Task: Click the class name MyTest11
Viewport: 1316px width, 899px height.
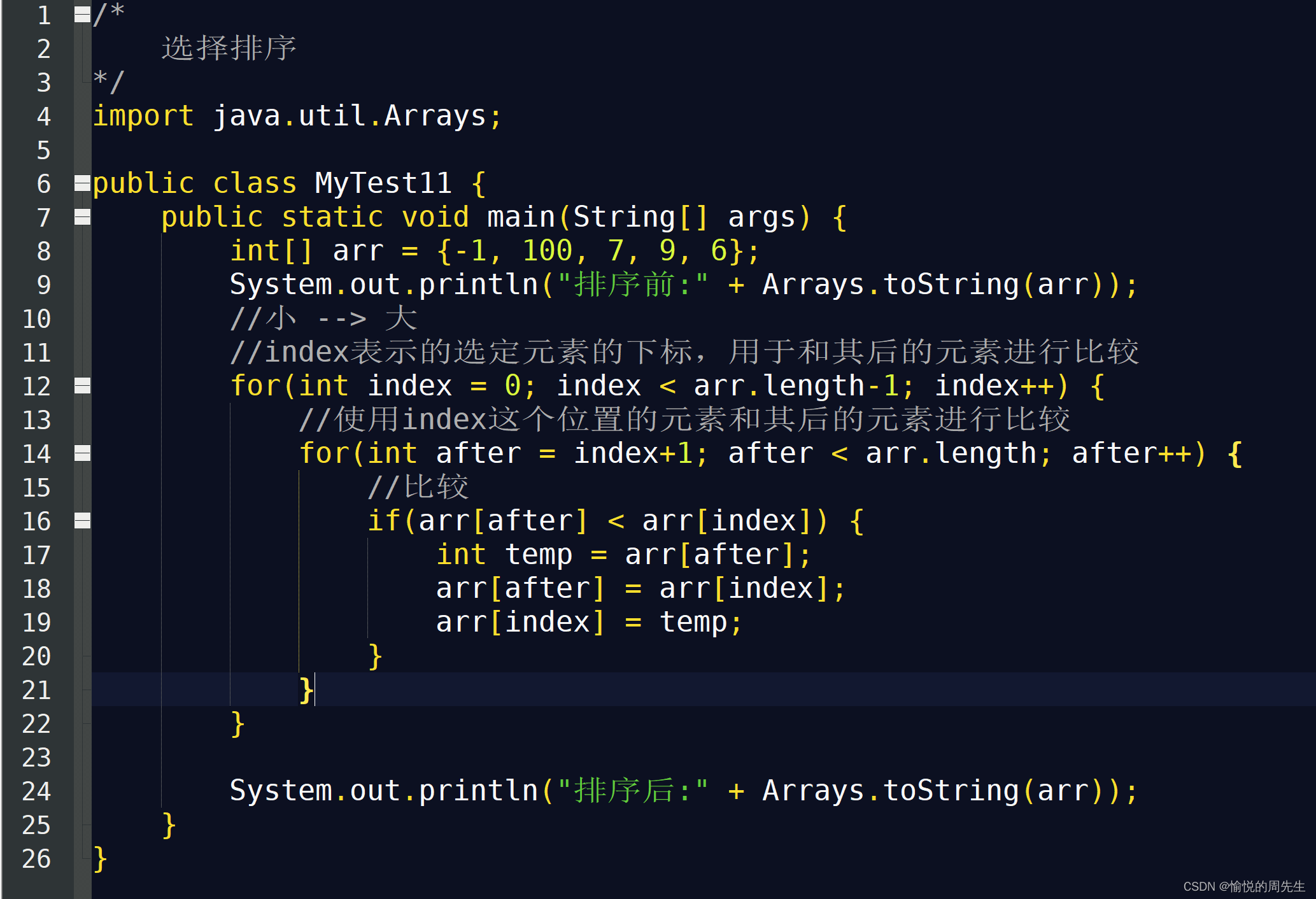Action: click(x=383, y=183)
